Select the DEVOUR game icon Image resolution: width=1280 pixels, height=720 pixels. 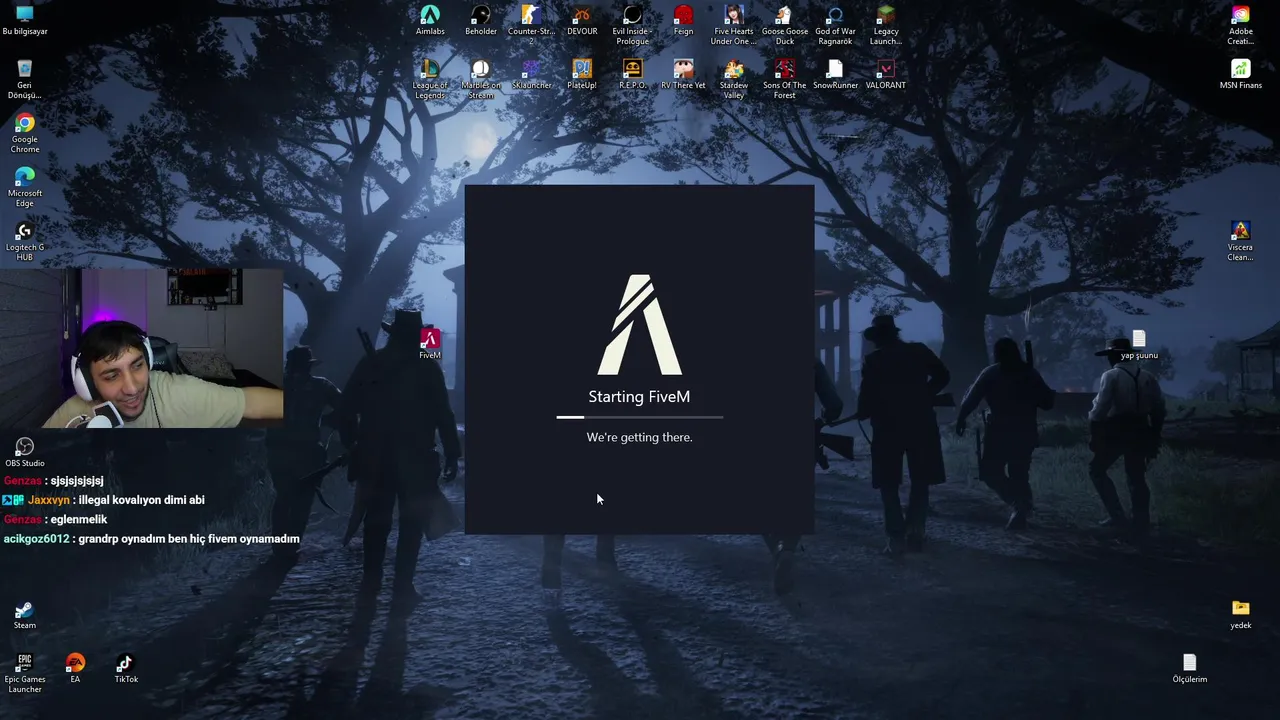582,20
